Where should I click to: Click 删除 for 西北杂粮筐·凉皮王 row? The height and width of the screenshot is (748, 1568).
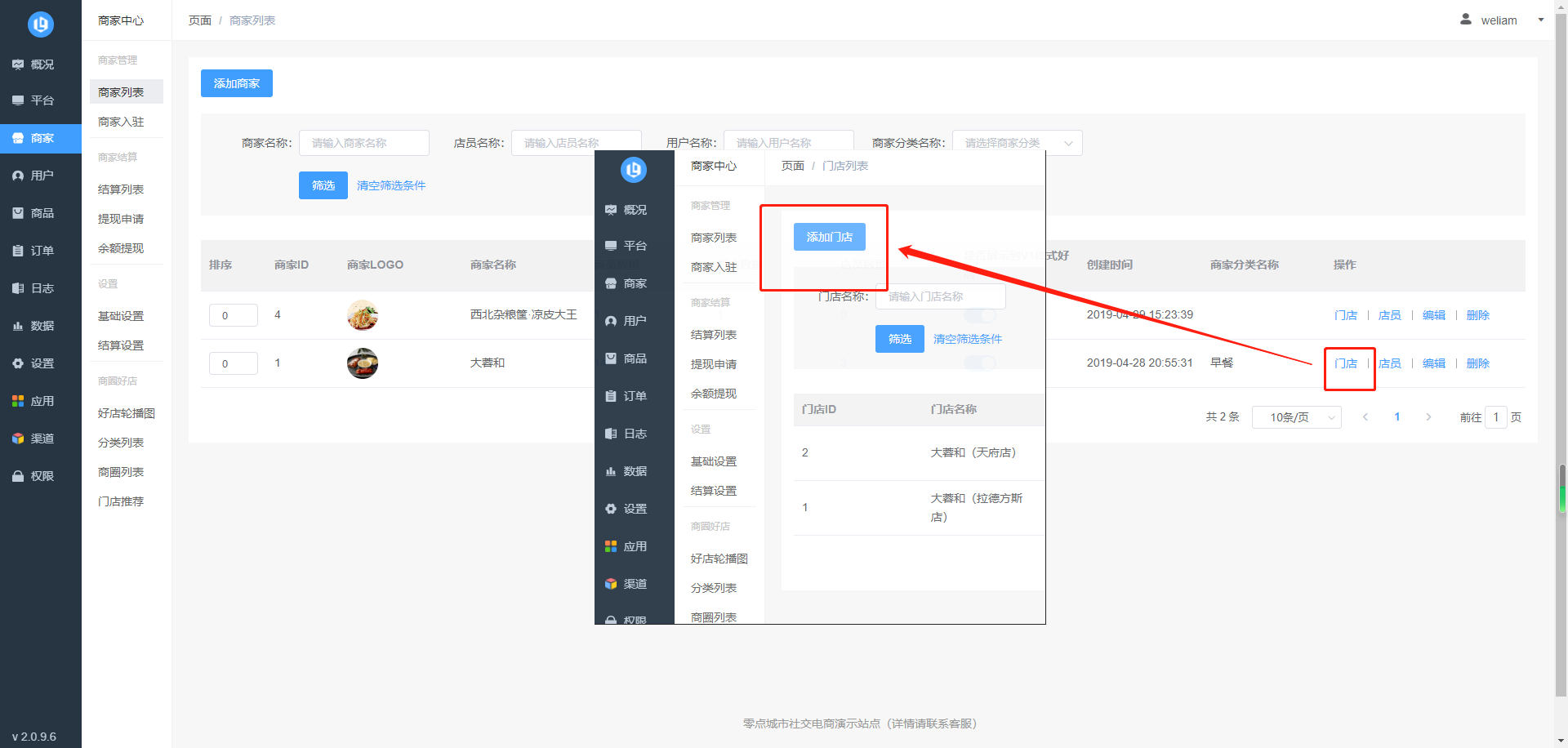coord(1477,315)
